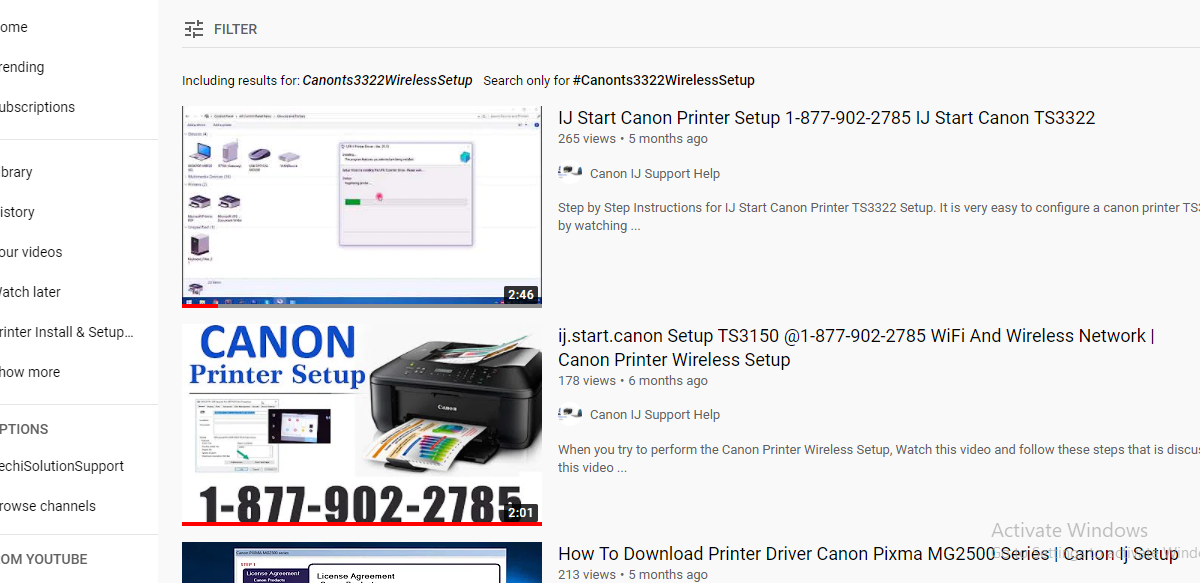1200x583 pixels.
Task: Open Subscriptions in the sidebar
Action: tap(37, 107)
